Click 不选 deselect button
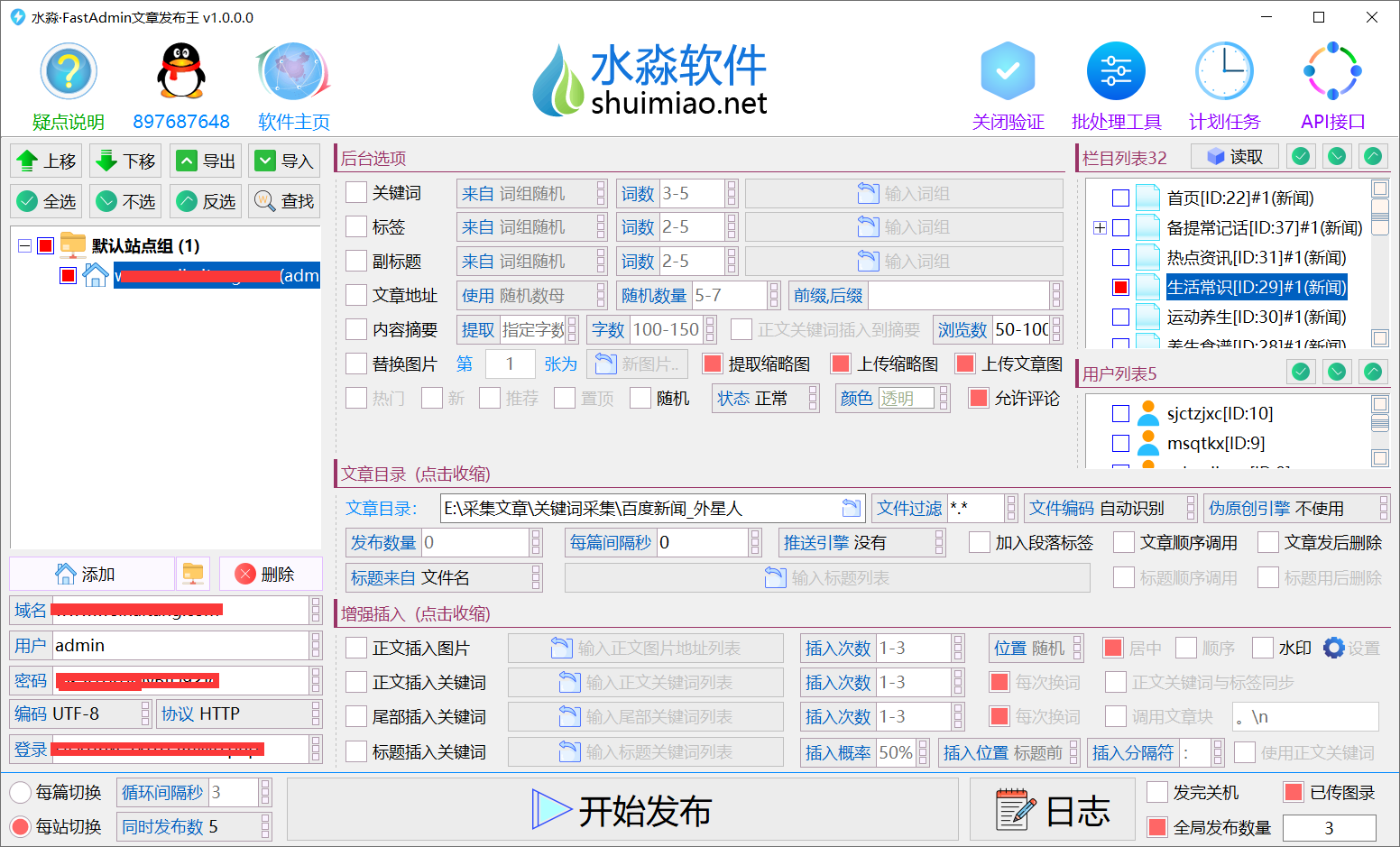The image size is (1400, 847). (125, 201)
